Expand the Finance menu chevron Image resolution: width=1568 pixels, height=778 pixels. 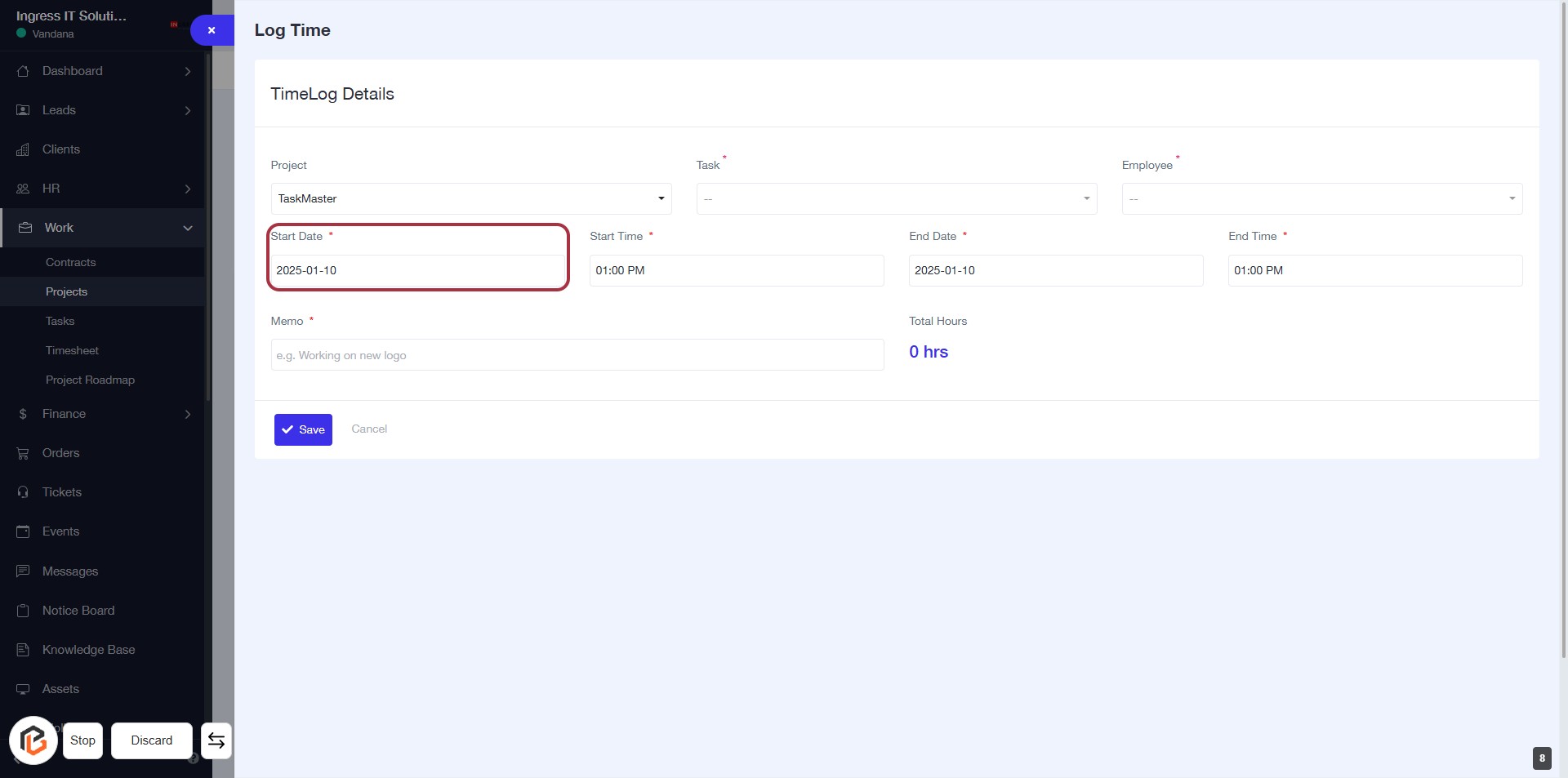tap(188, 414)
